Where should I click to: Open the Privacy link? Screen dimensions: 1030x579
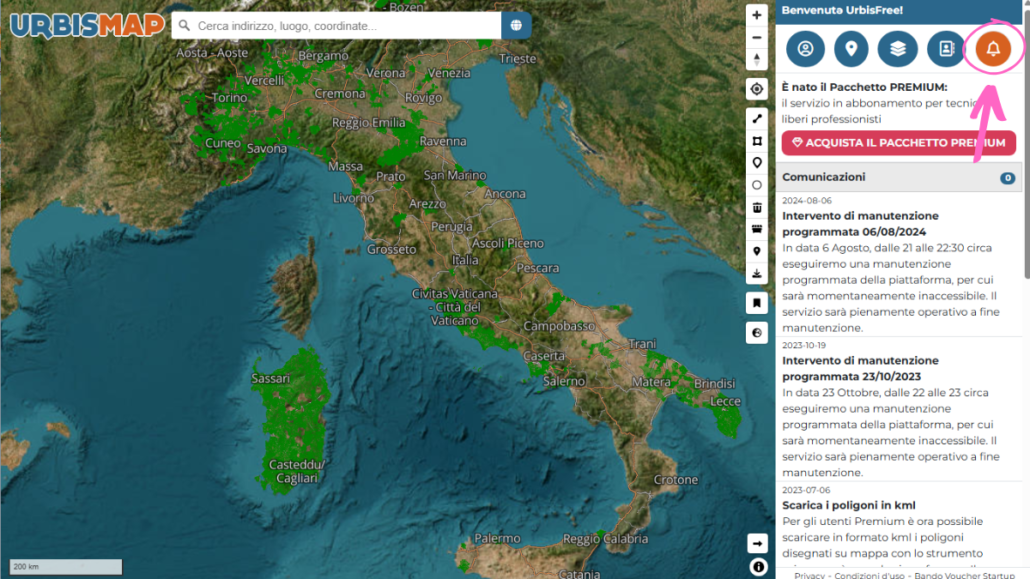[x=809, y=575]
